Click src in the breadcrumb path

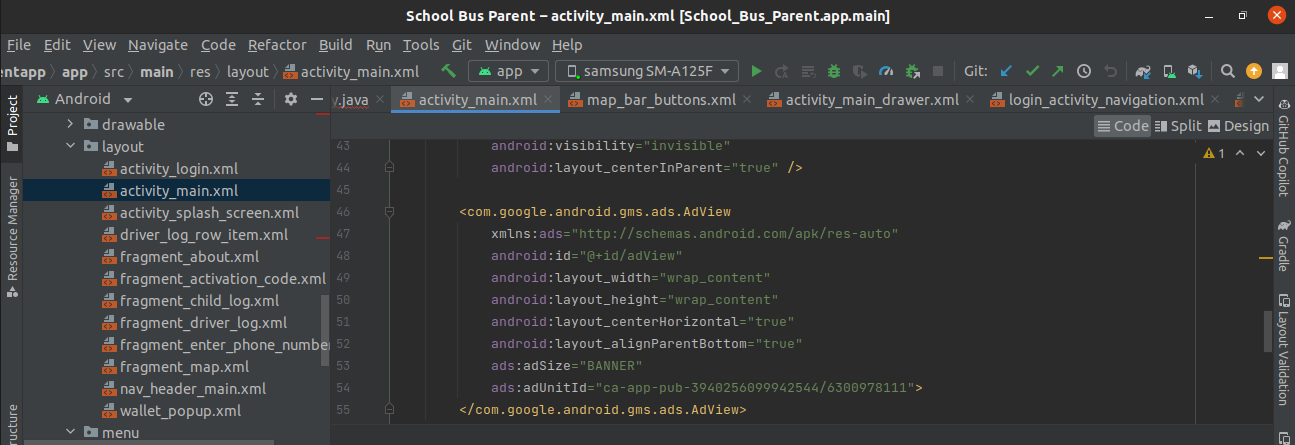(x=114, y=72)
